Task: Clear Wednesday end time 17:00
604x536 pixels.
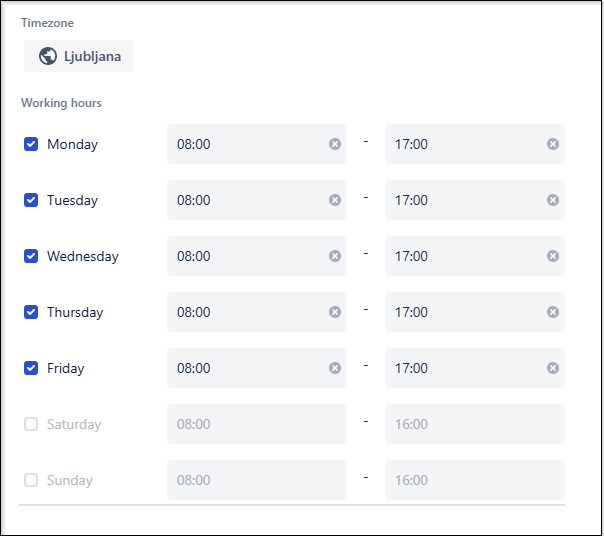Action: [x=553, y=256]
